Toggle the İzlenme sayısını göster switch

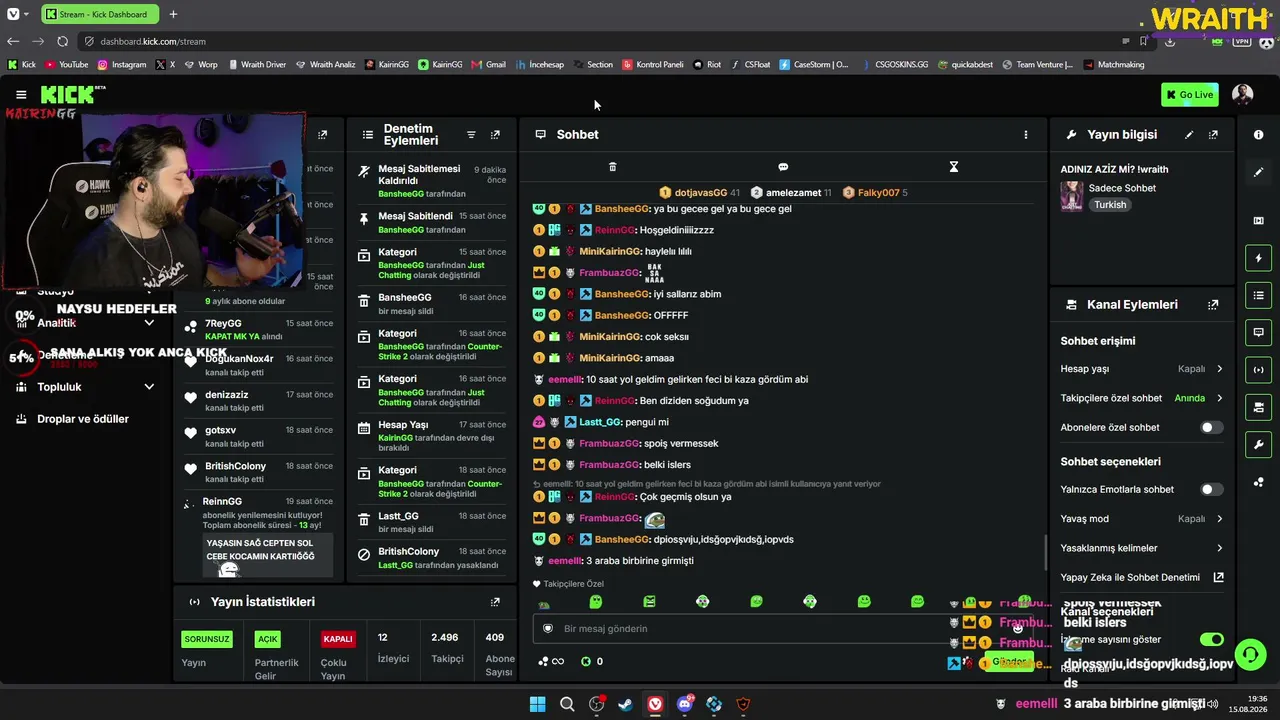click(1211, 639)
